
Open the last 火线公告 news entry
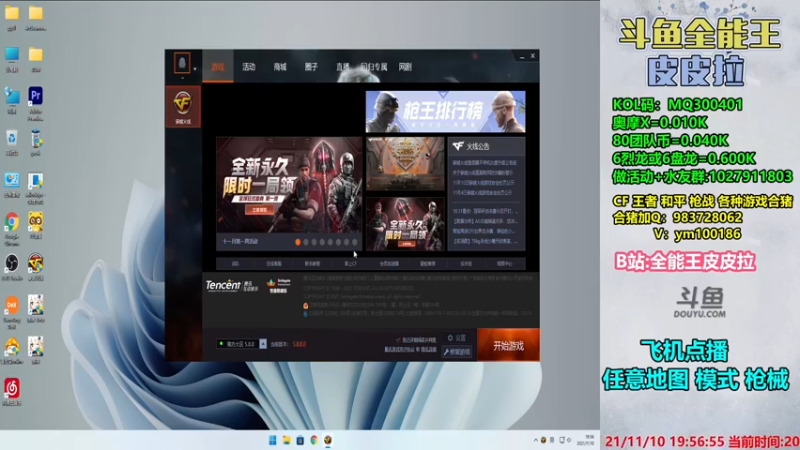[485, 241]
